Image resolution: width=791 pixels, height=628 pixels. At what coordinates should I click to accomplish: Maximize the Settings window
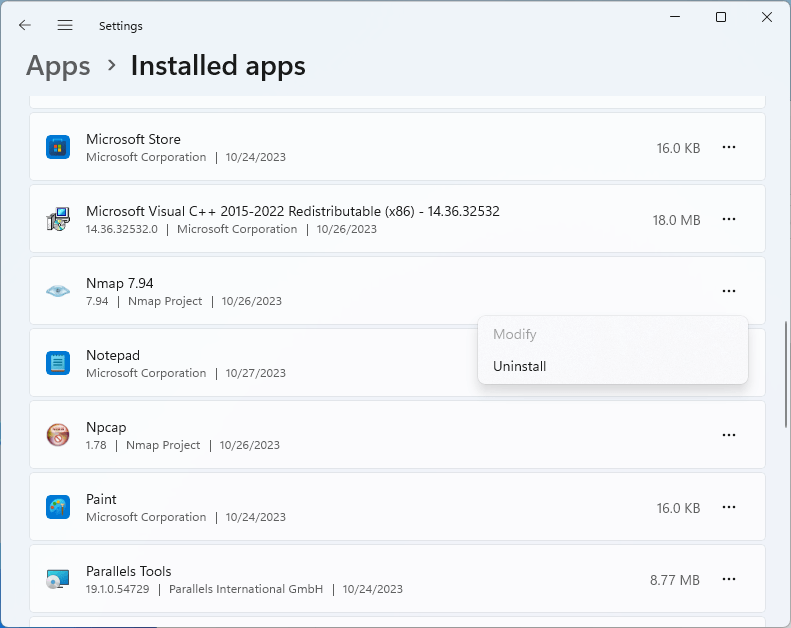[x=721, y=17]
